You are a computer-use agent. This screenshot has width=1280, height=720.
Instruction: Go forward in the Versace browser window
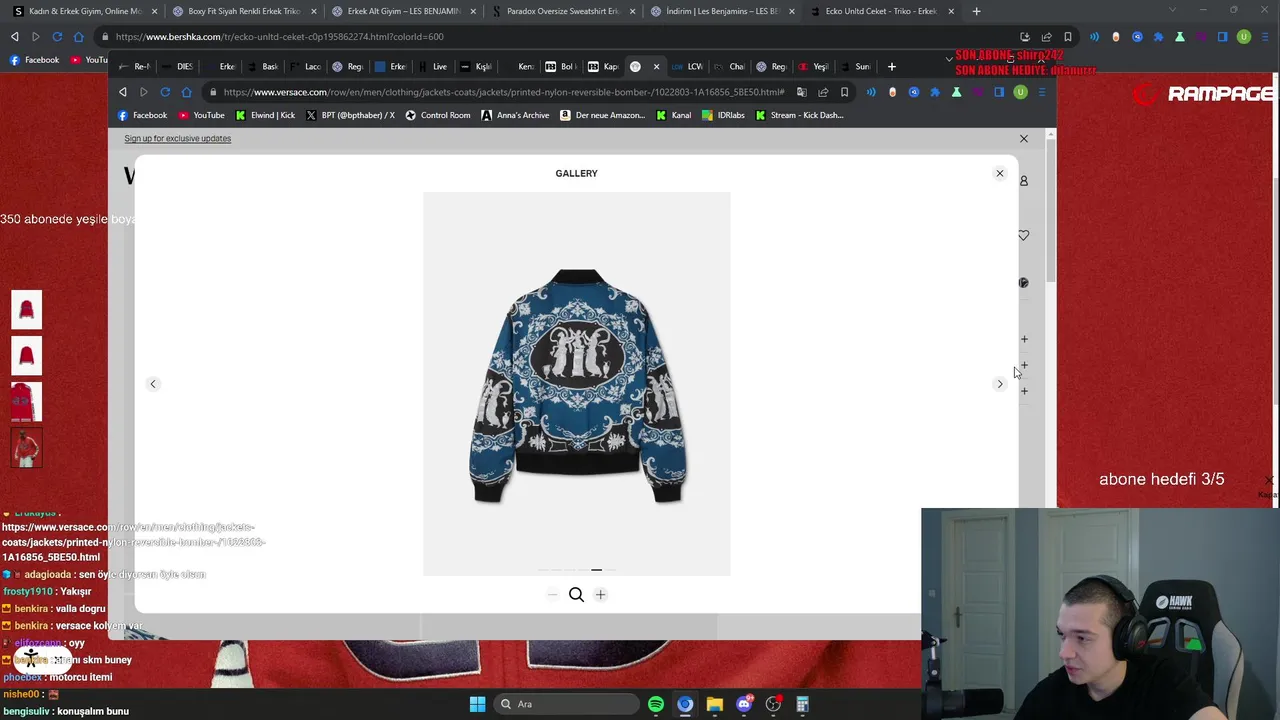tap(143, 92)
